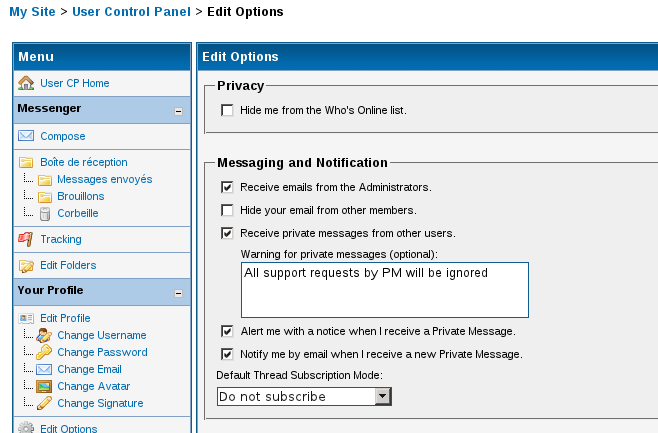Click the User CP Home house icon
The height and width of the screenshot is (433, 658).
[x=26, y=83]
